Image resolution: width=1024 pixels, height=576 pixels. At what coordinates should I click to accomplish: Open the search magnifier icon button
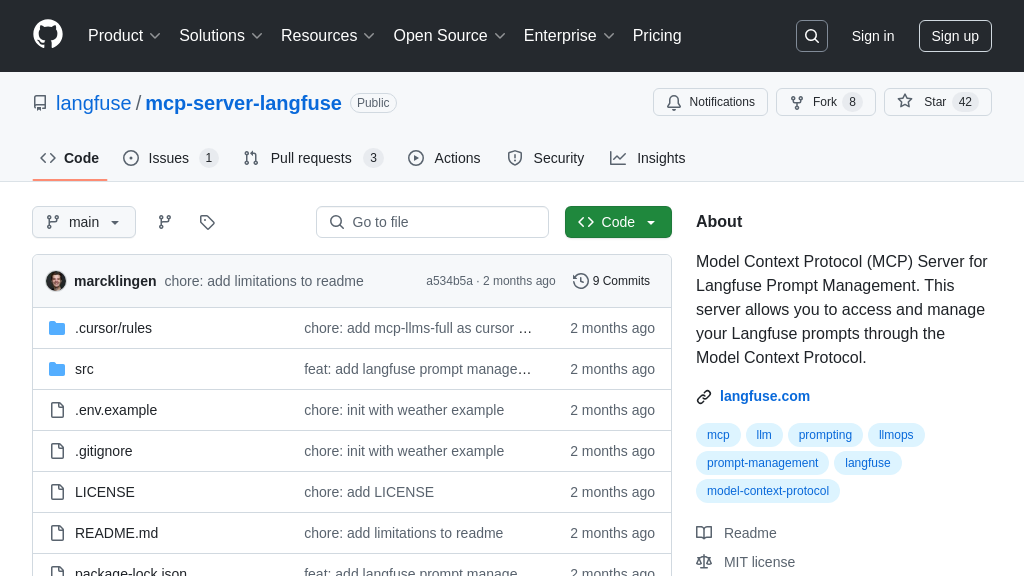pyautogui.click(x=811, y=36)
